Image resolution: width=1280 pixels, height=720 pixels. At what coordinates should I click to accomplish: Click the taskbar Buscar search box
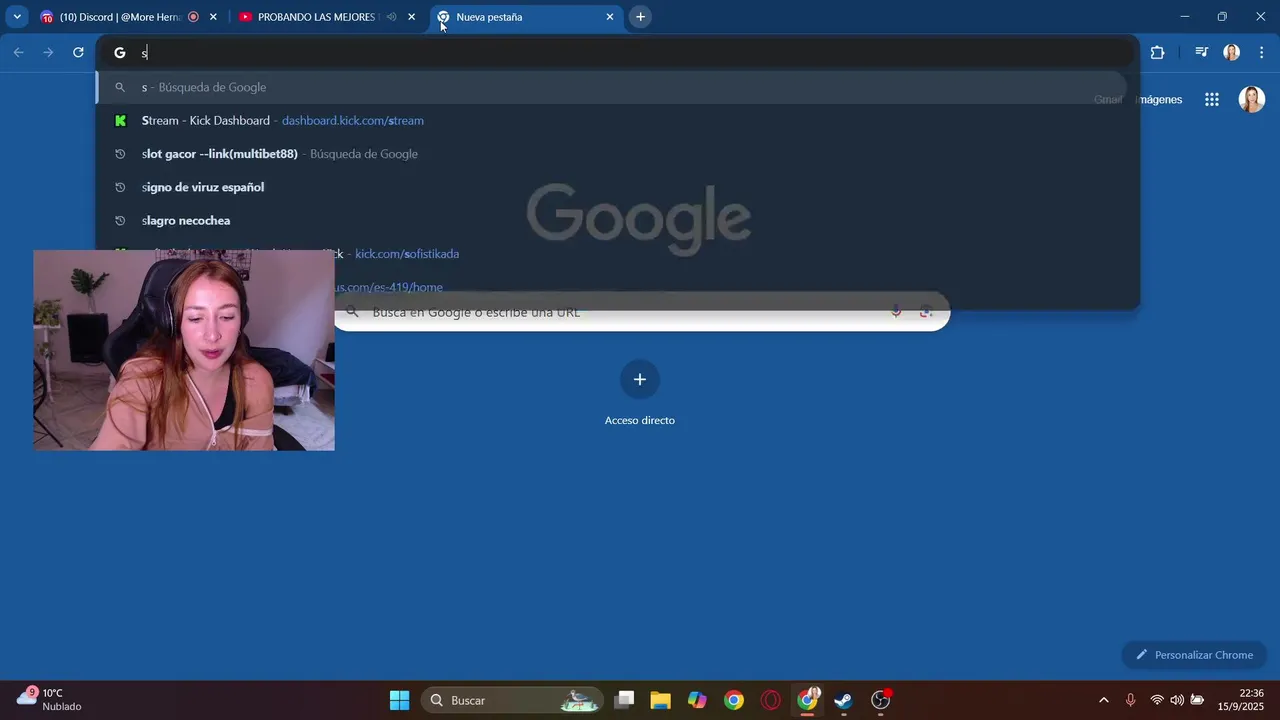coord(511,700)
